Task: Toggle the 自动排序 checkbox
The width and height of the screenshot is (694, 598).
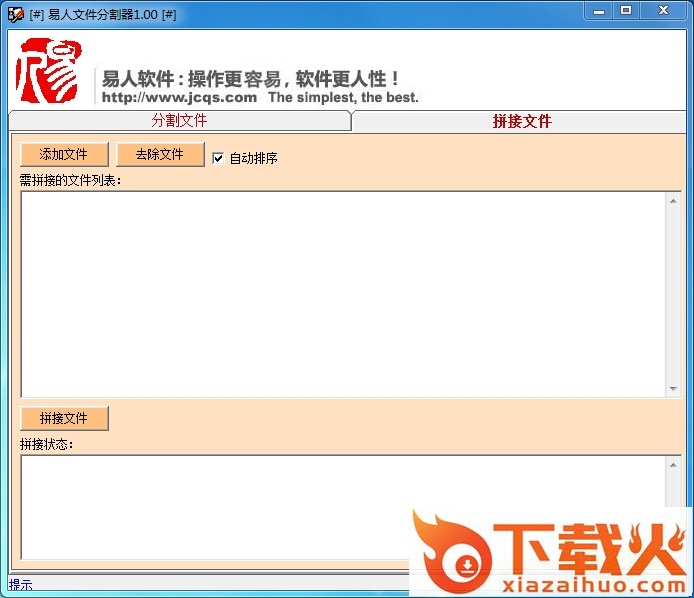Action: pyautogui.click(x=218, y=158)
